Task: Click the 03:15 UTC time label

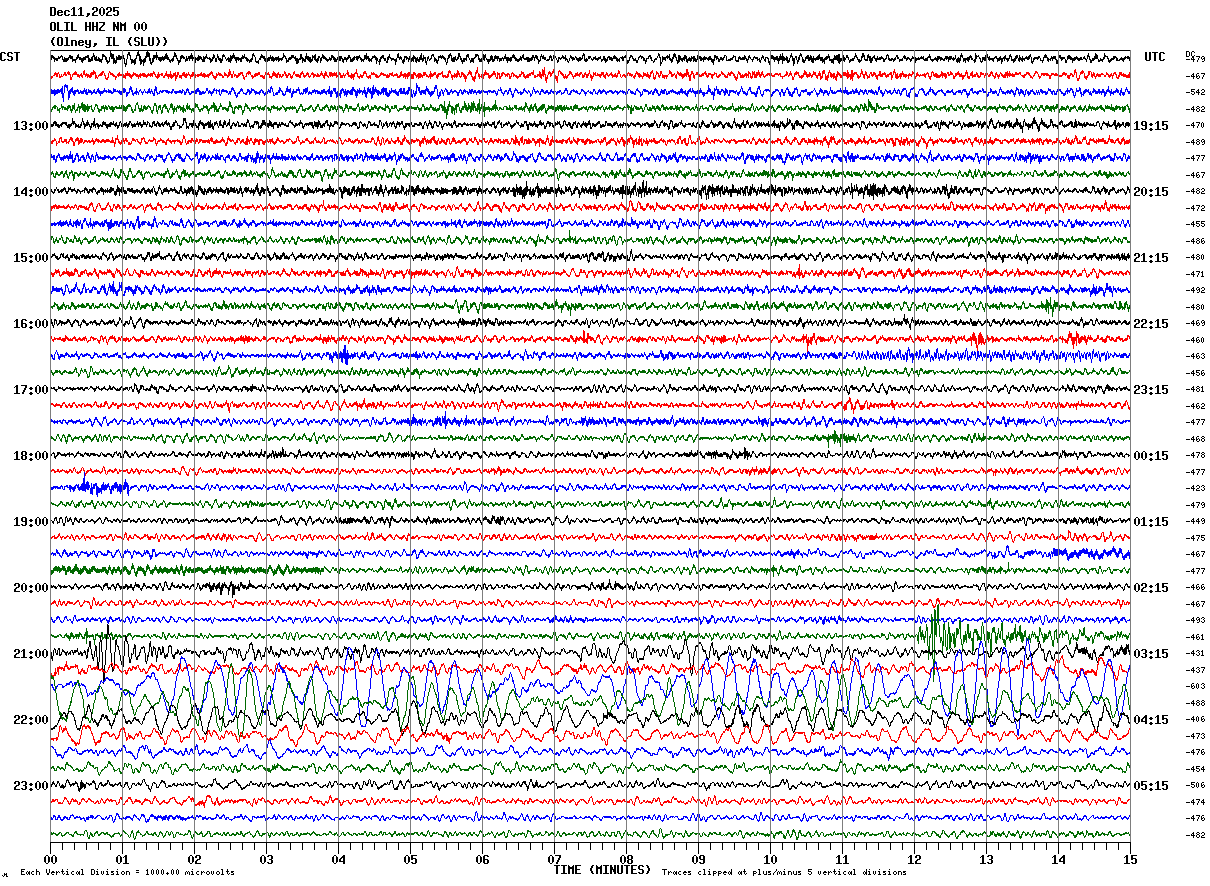Action: tap(1150, 654)
